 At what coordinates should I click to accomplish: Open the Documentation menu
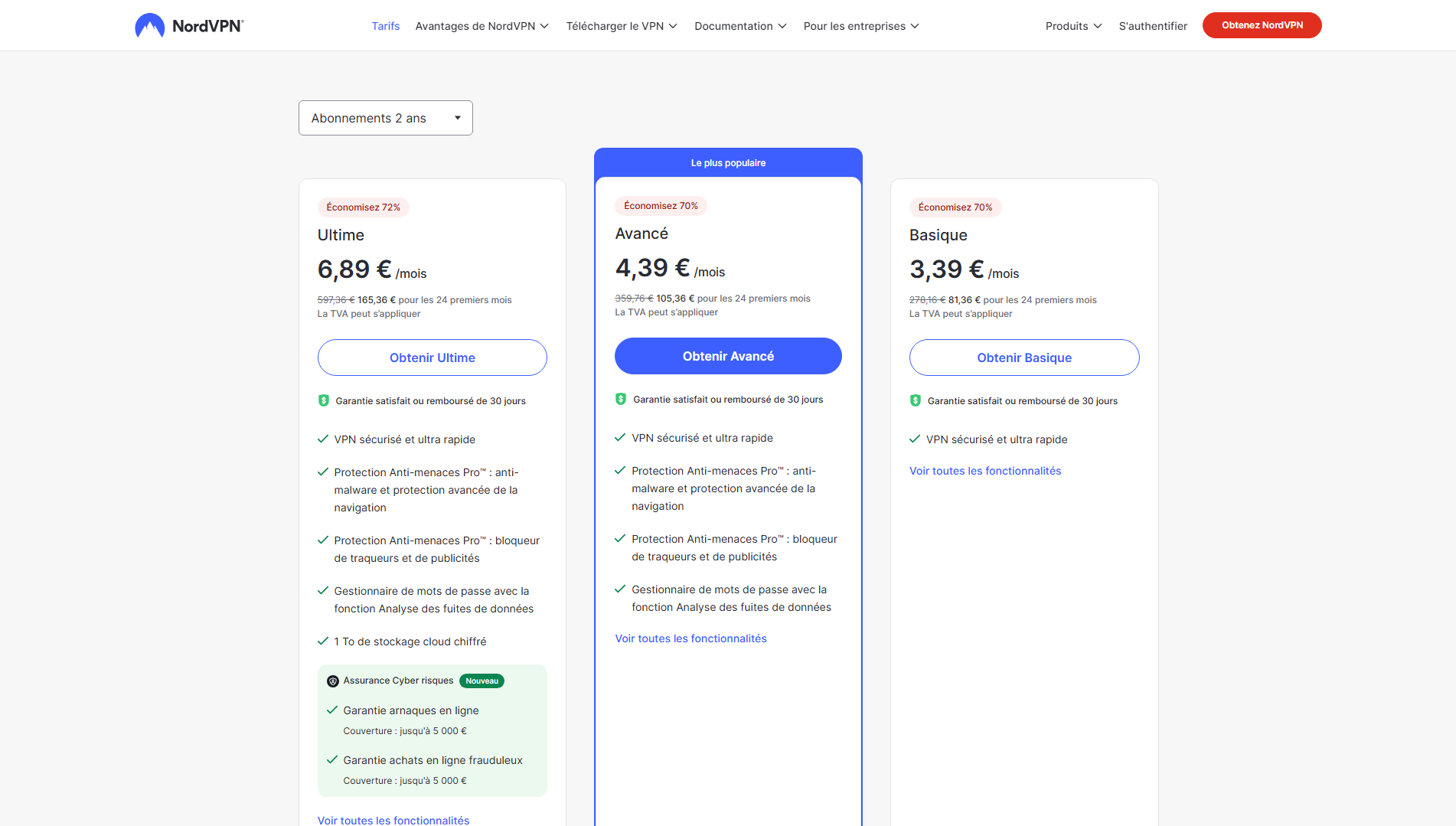pos(739,26)
